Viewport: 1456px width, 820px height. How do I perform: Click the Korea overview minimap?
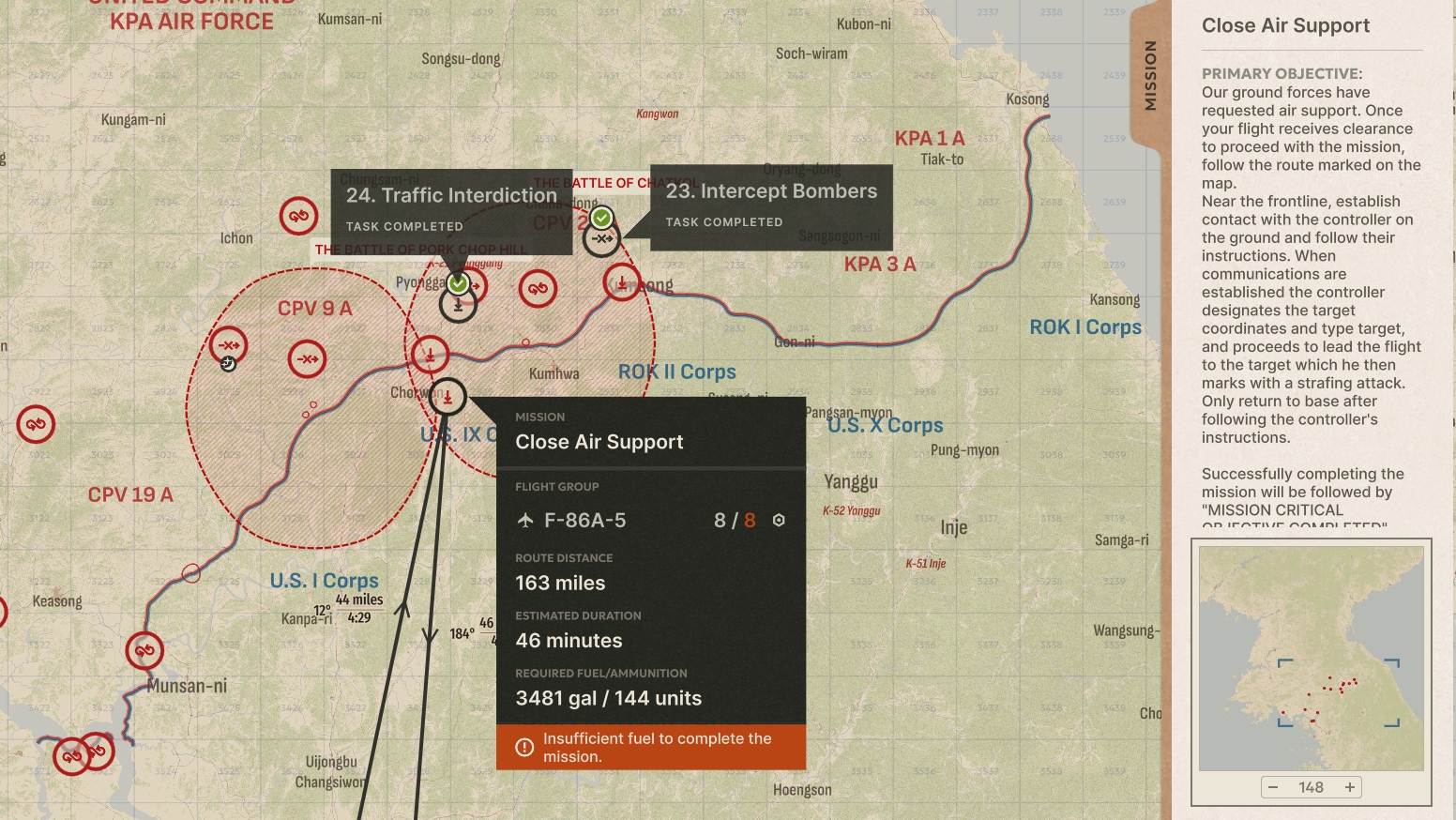(x=1312, y=659)
